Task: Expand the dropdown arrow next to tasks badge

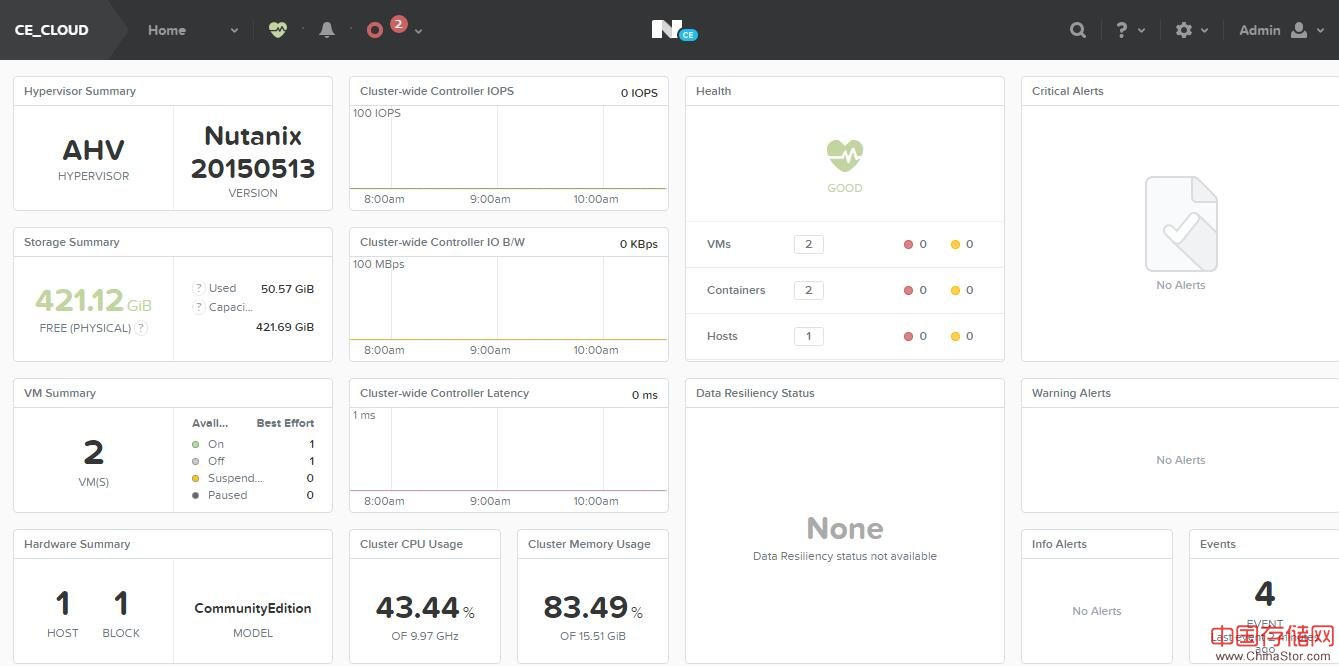Action: tap(418, 31)
